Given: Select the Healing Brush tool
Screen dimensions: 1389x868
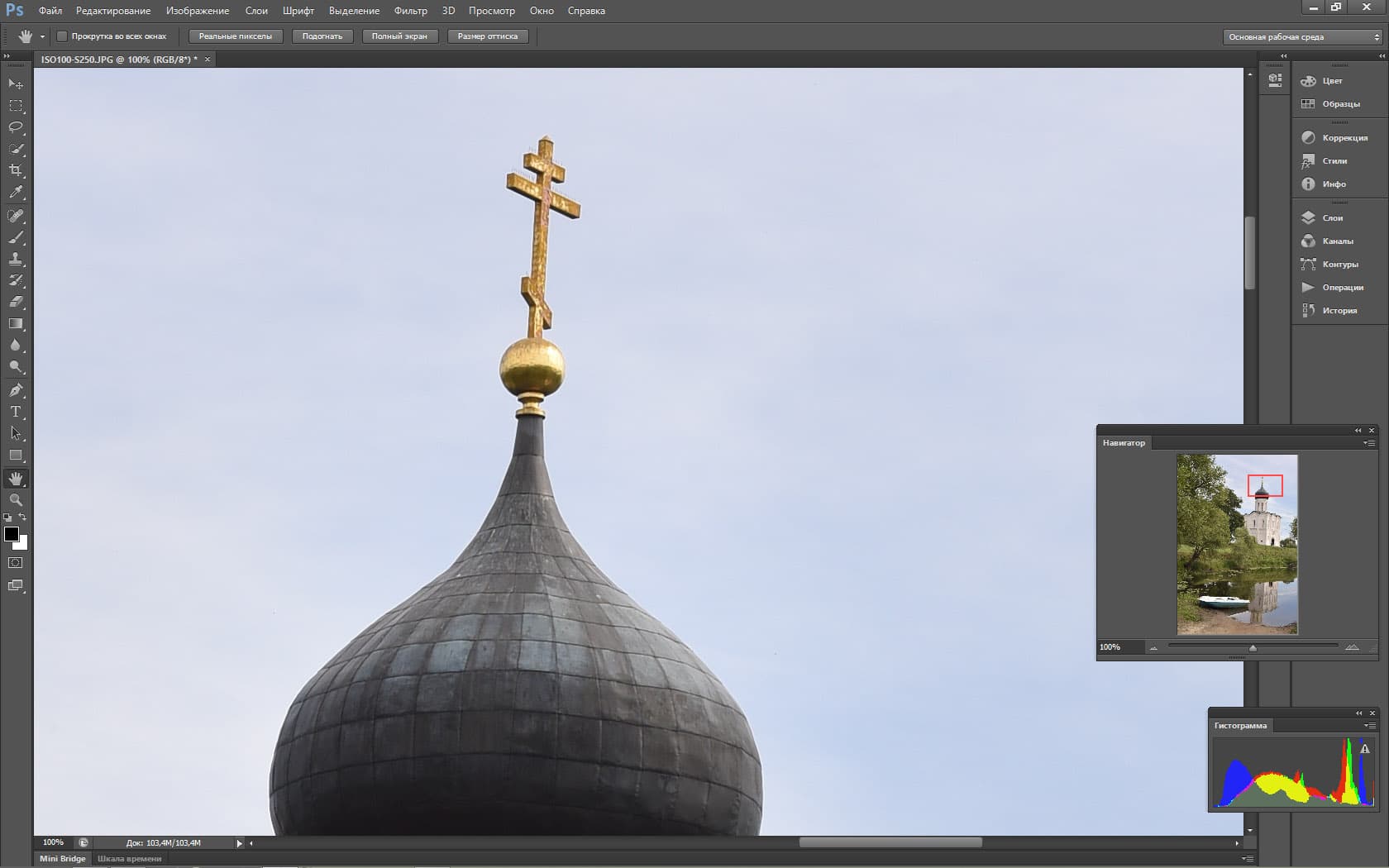Looking at the screenshot, I should [16, 216].
